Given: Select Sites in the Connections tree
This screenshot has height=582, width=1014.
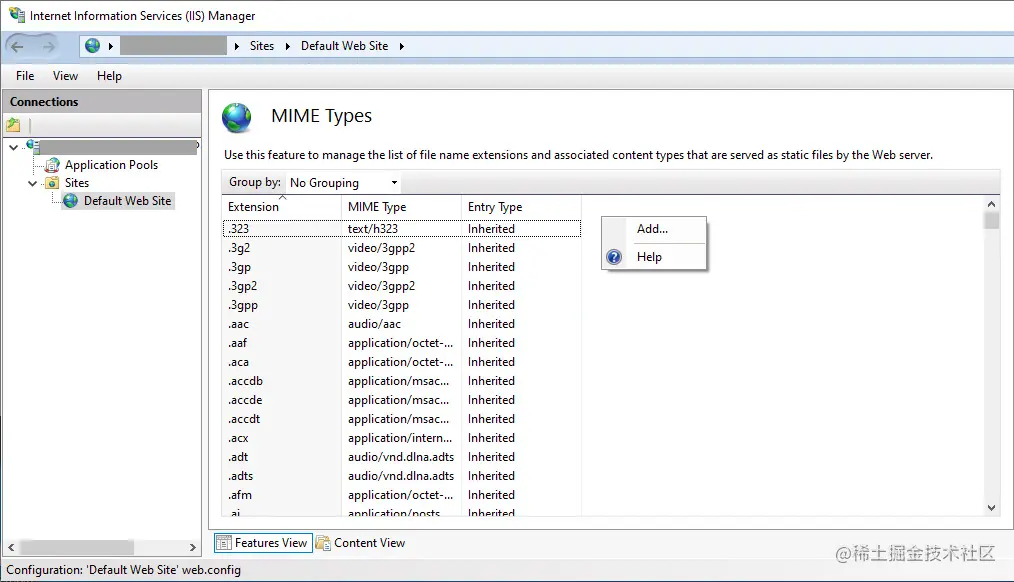Looking at the screenshot, I should [x=77, y=183].
